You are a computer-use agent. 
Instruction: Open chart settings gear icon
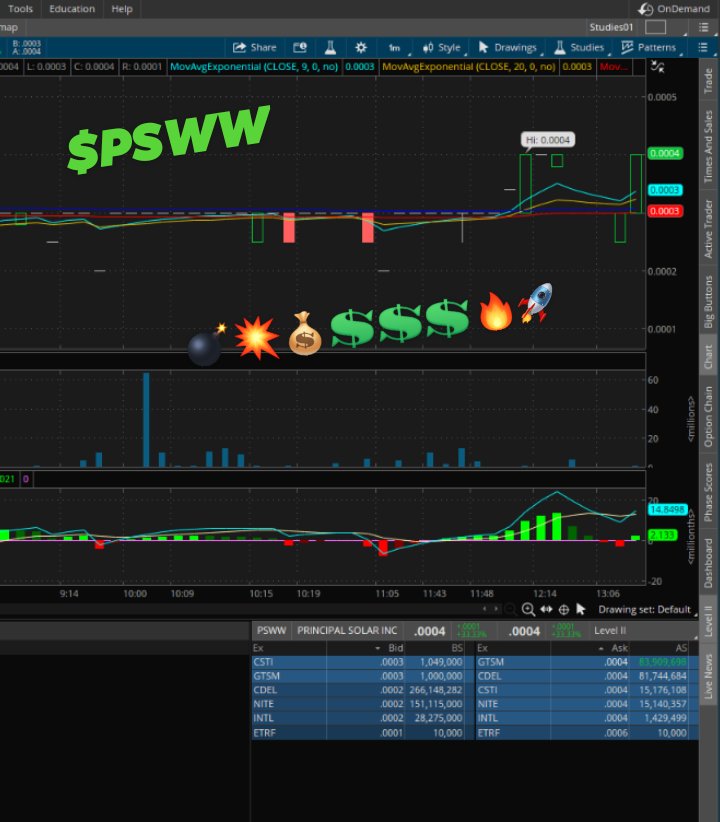coord(361,48)
